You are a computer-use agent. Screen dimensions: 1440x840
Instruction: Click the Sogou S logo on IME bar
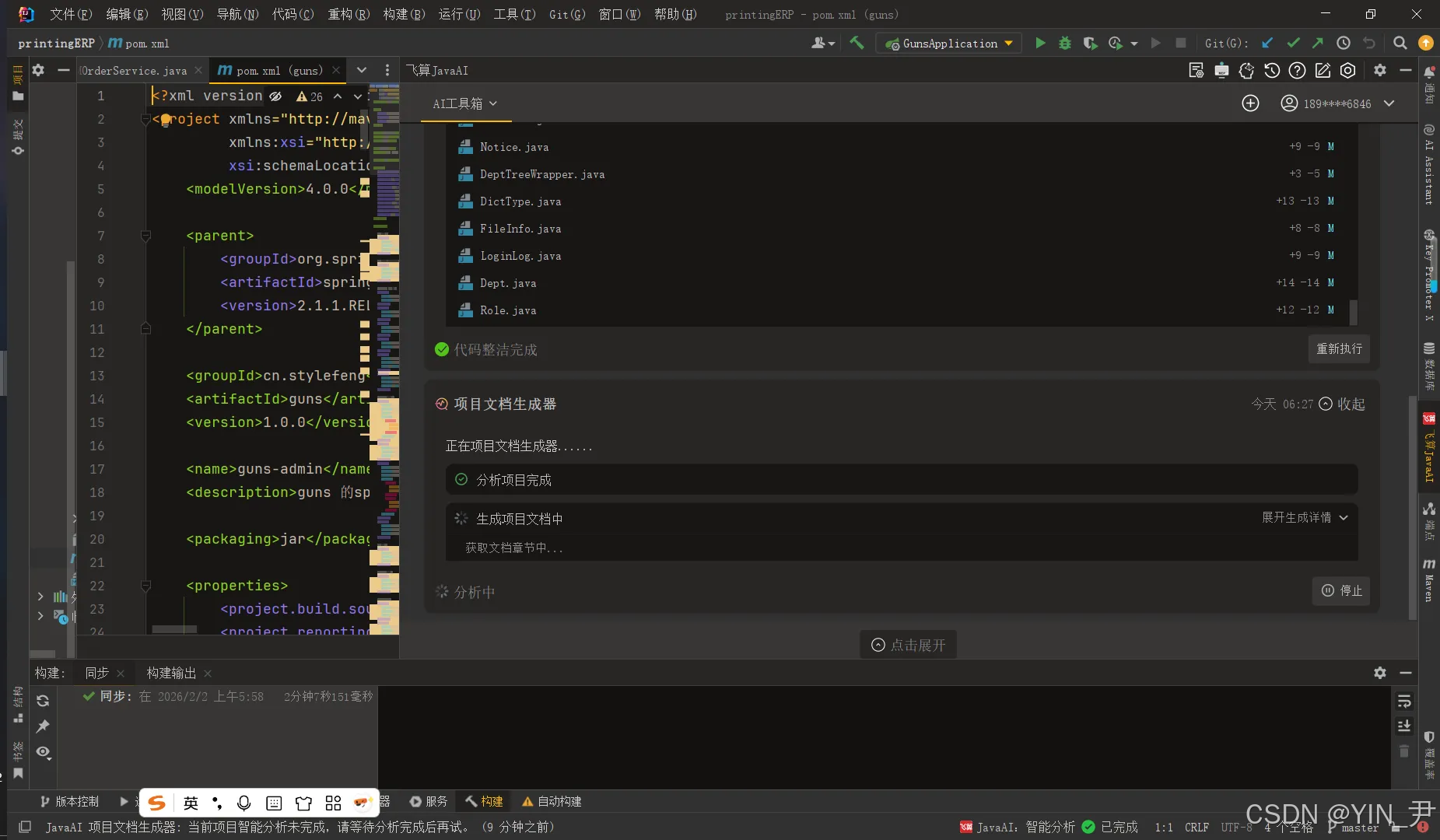(157, 803)
